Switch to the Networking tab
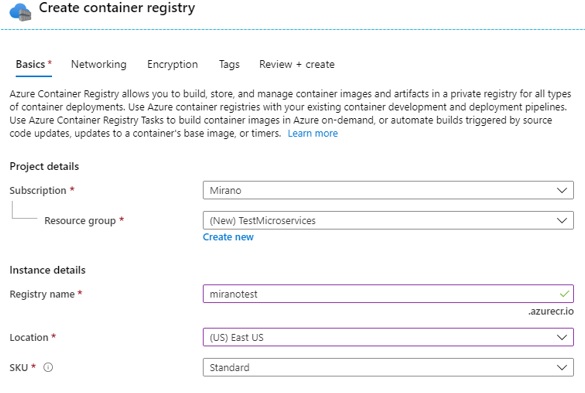The width and height of the screenshot is (585, 393). [99, 64]
